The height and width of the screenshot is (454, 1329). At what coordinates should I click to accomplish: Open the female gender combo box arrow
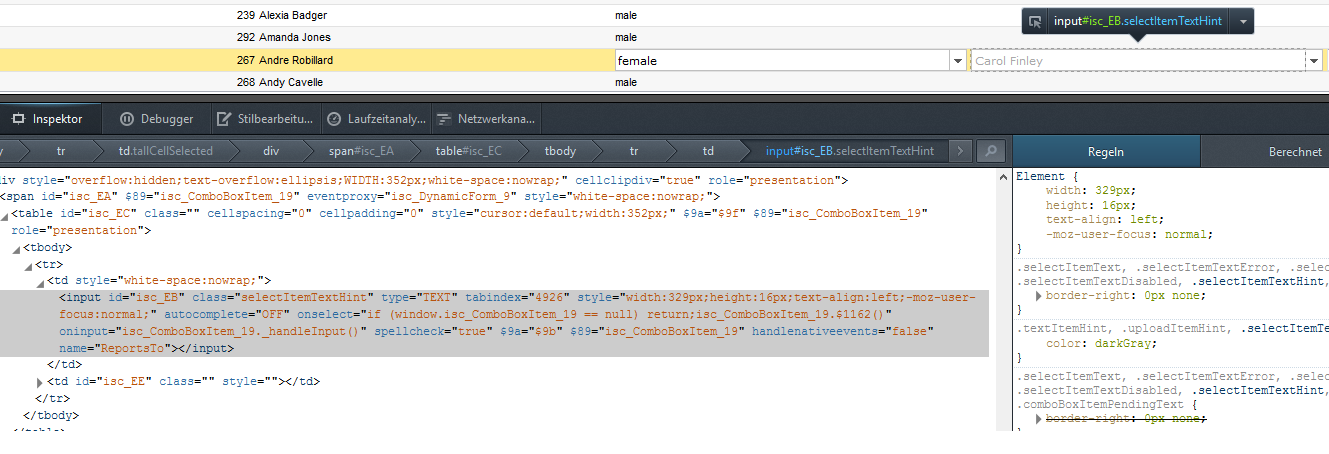(957, 61)
